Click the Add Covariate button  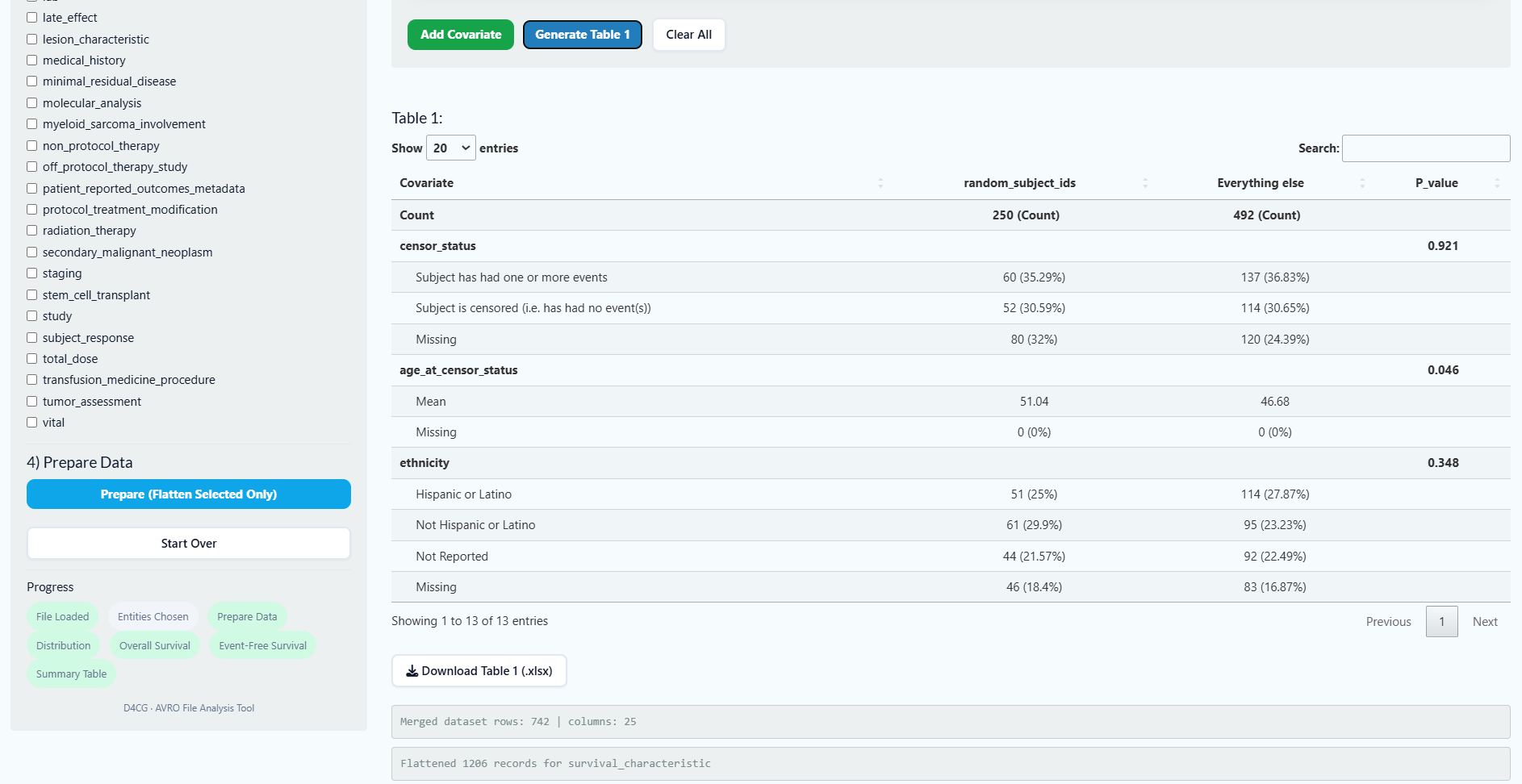pyautogui.click(x=460, y=35)
